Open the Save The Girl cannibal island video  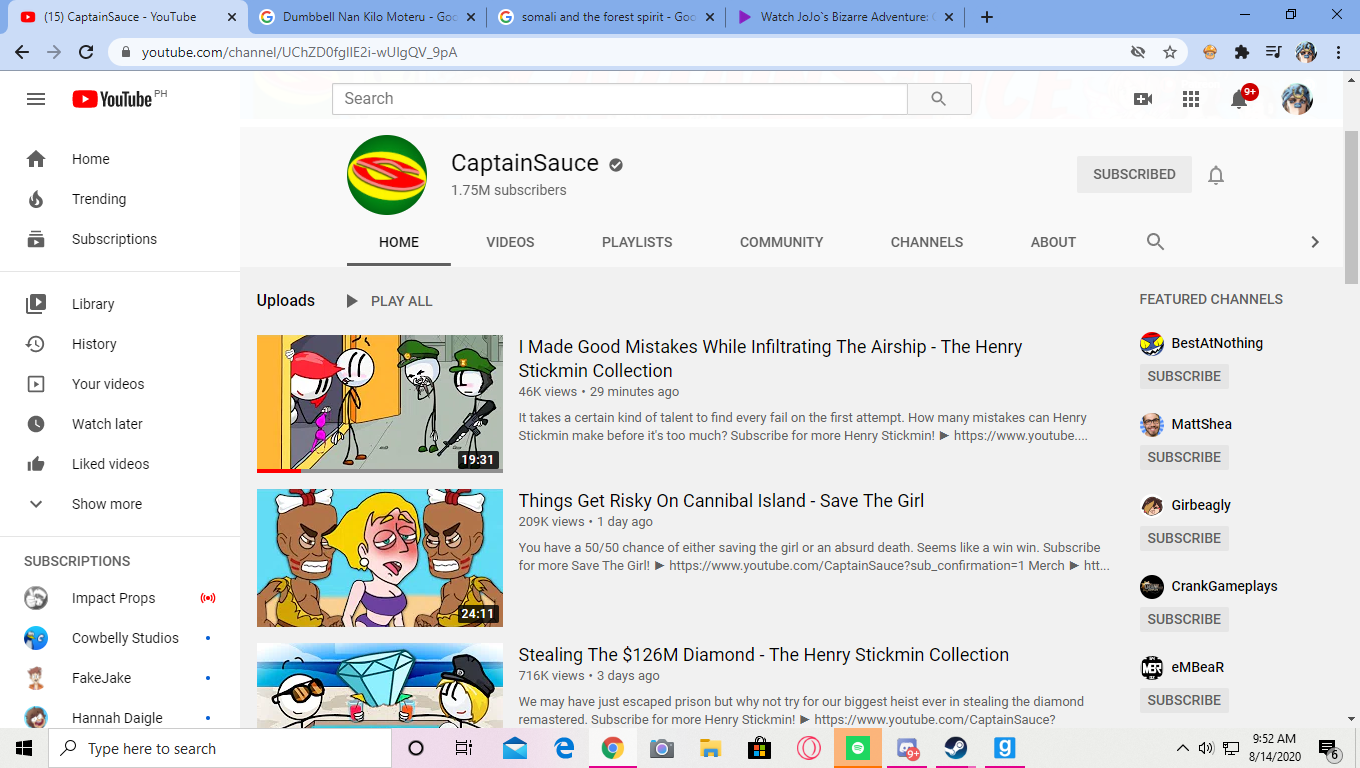click(720, 500)
